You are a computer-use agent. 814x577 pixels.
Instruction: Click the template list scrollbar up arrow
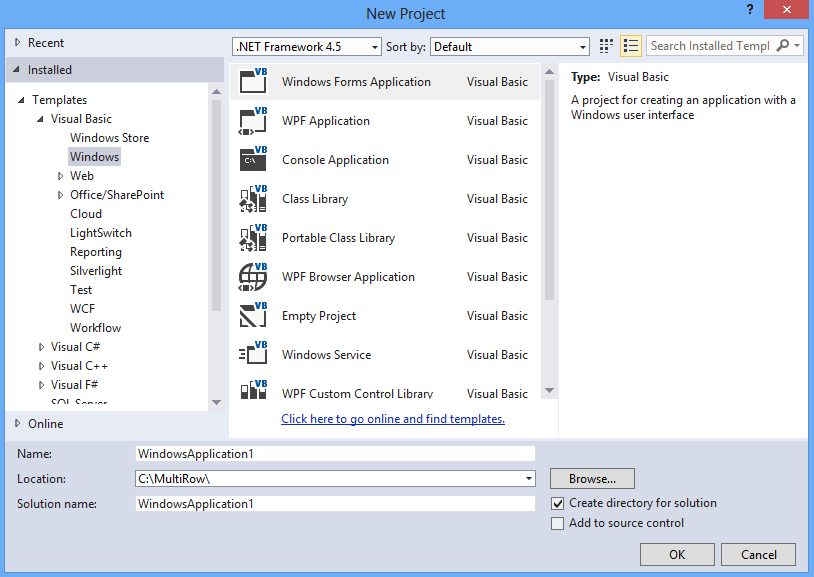(550, 72)
